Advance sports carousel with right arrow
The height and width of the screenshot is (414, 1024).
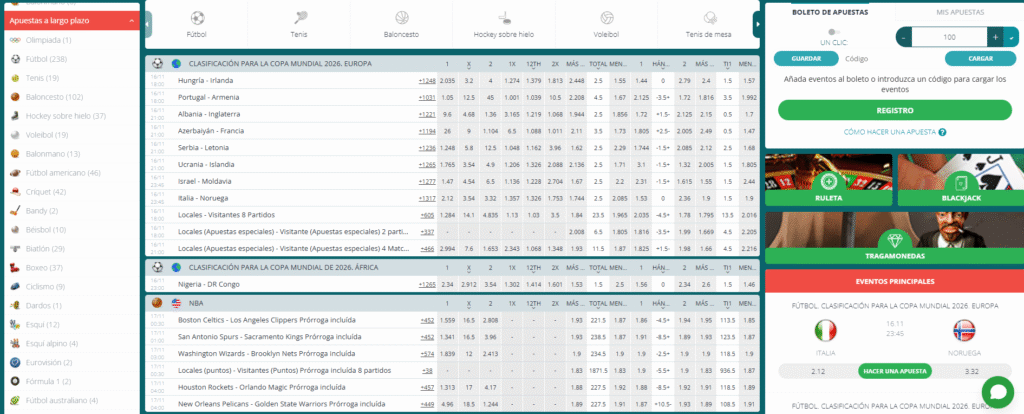(x=757, y=24)
